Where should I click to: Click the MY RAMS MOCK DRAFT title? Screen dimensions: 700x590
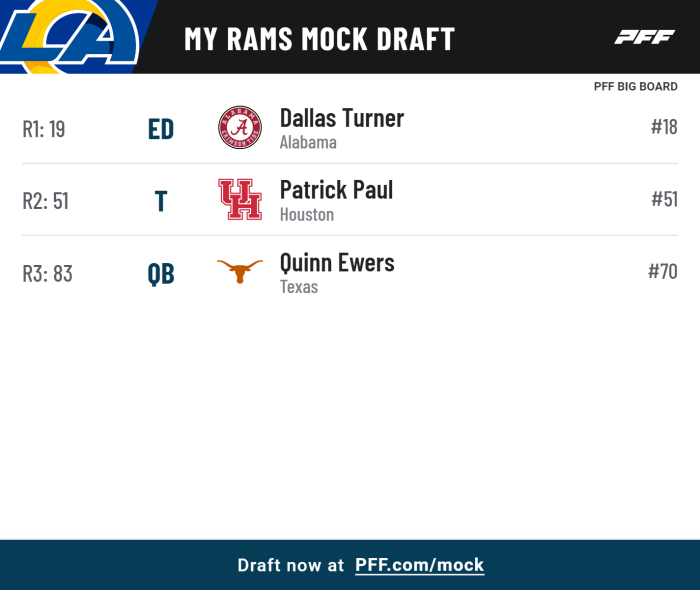pyautogui.click(x=320, y=39)
